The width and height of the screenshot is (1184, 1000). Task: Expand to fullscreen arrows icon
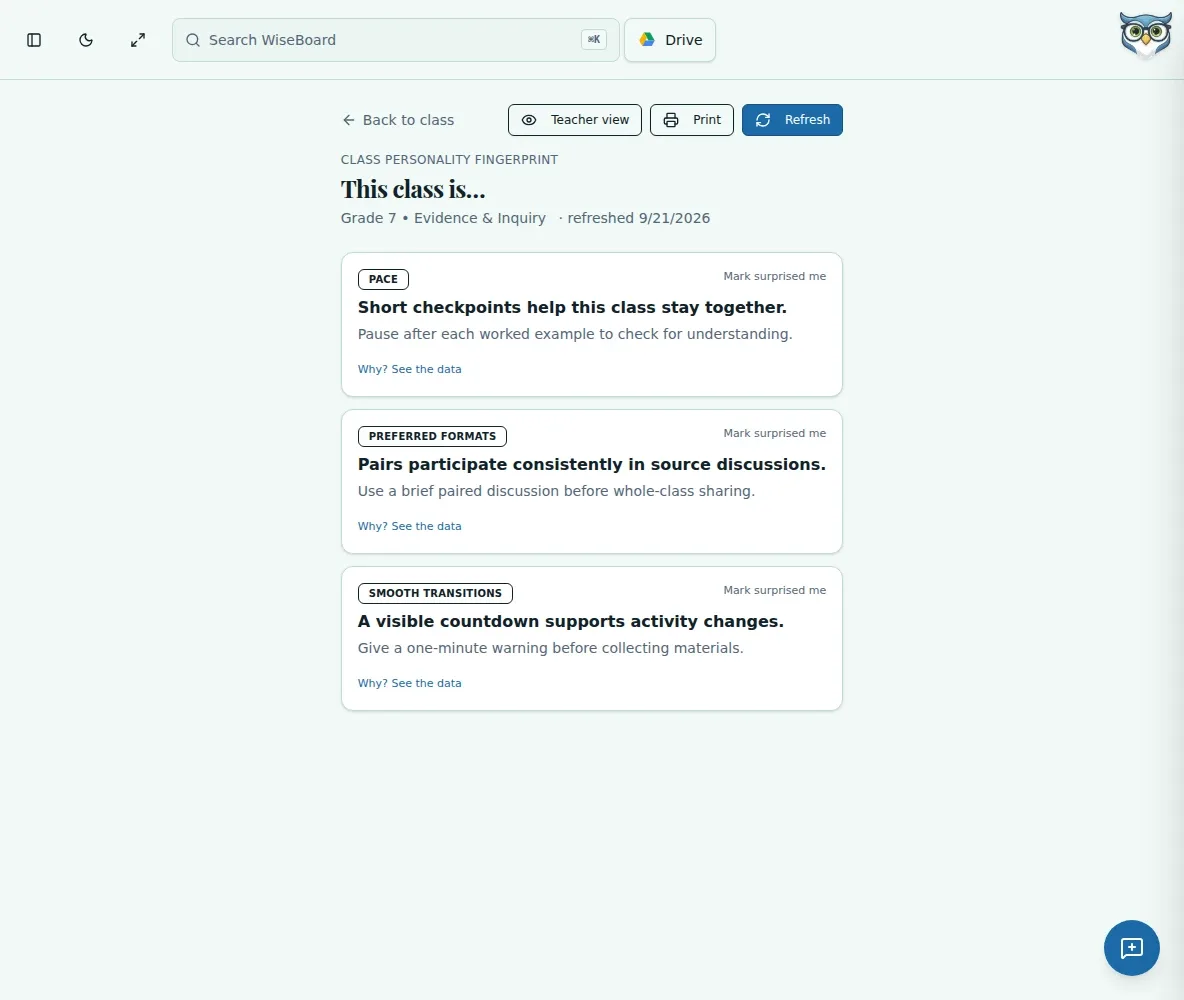[137, 40]
